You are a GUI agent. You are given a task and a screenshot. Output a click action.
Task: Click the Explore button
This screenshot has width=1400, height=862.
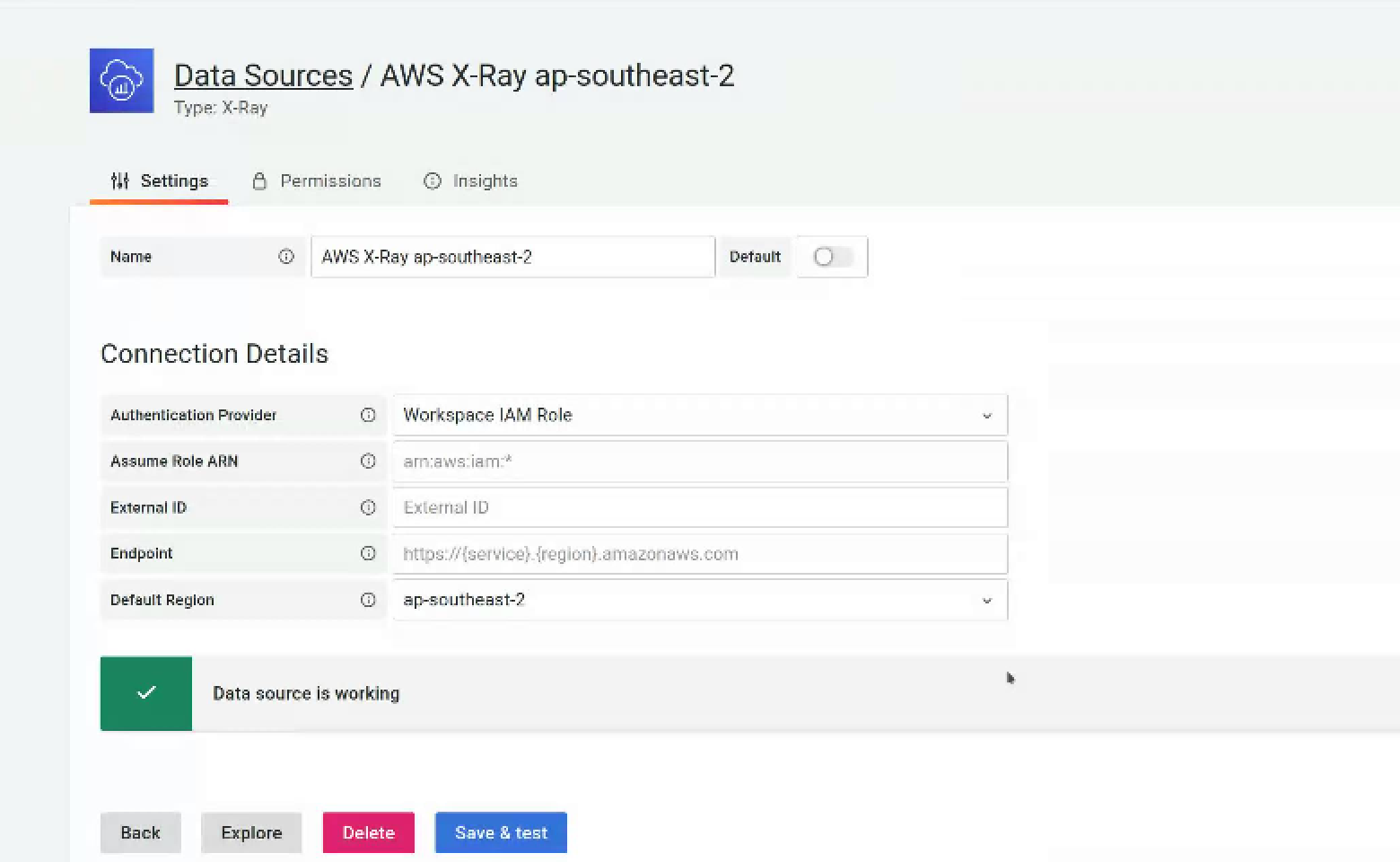(251, 833)
